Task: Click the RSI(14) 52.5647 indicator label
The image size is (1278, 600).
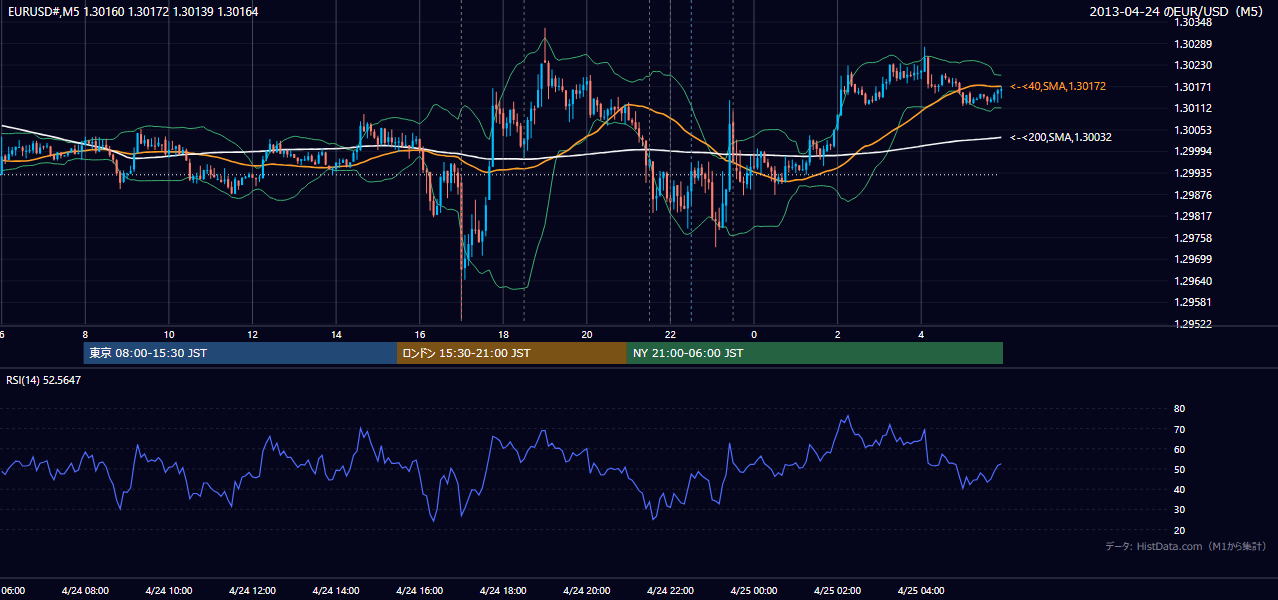Action: click(44, 380)
